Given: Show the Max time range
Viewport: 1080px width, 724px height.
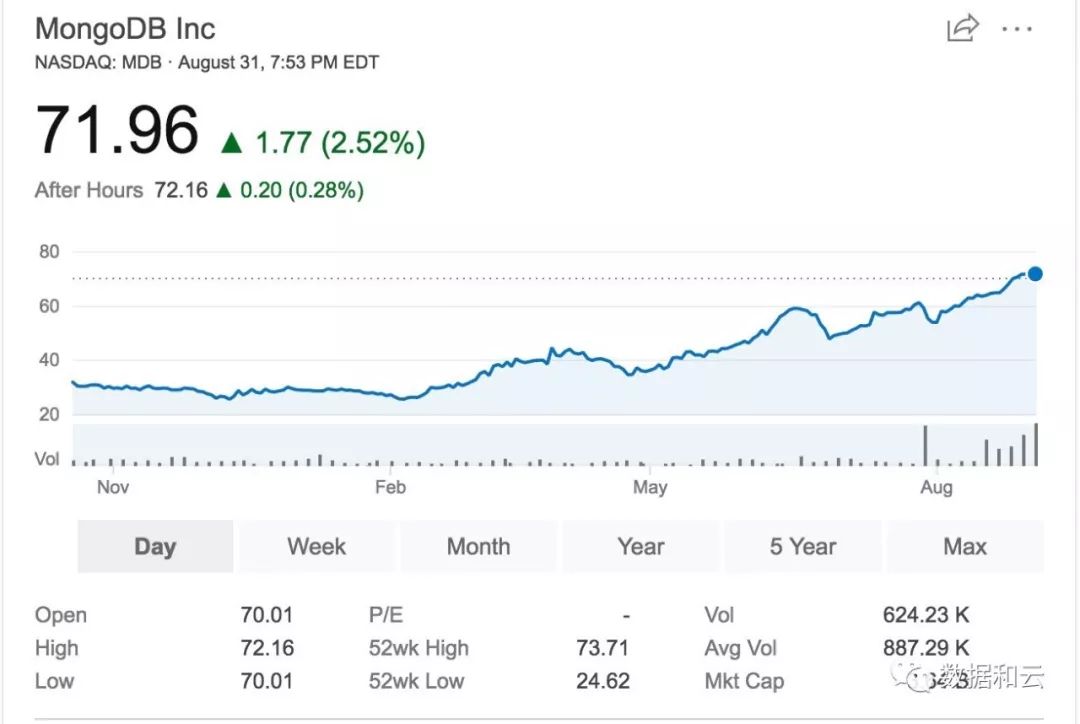Looking at the screenshot, I should pos(964,546).
